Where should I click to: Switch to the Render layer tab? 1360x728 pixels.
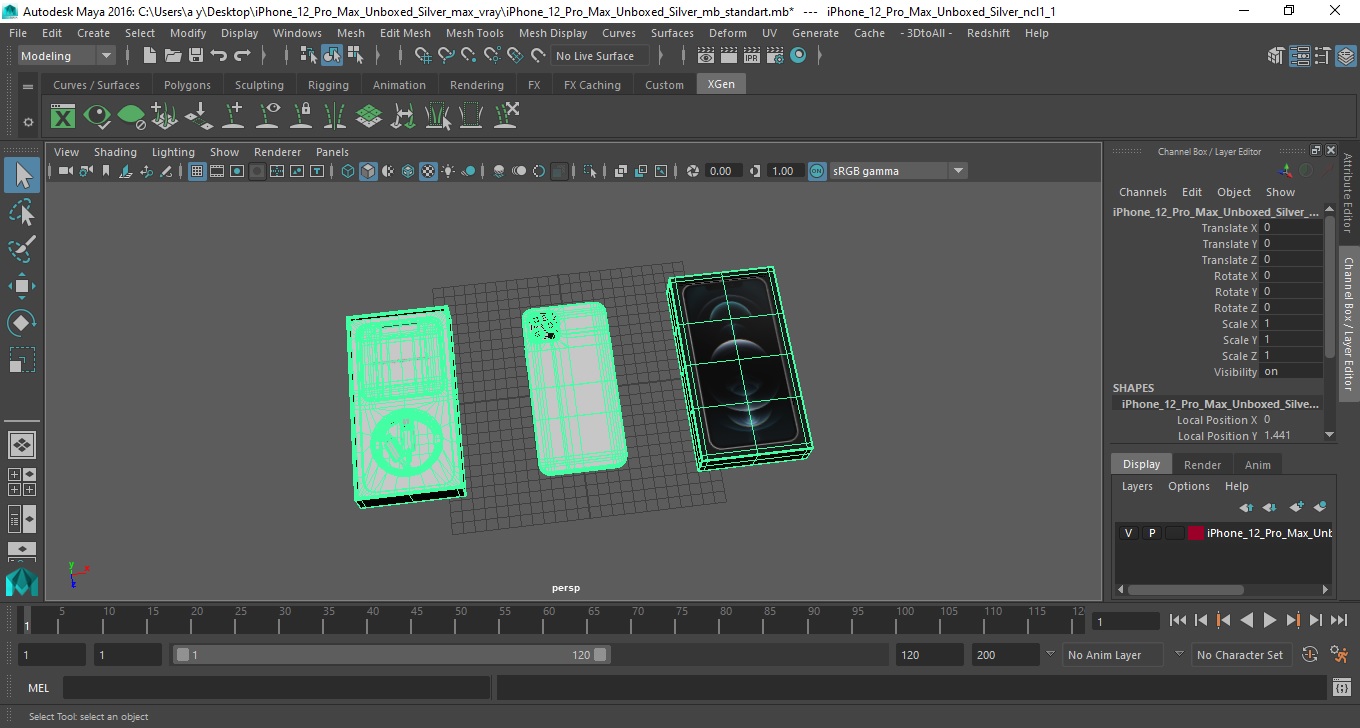(1202, 465)
